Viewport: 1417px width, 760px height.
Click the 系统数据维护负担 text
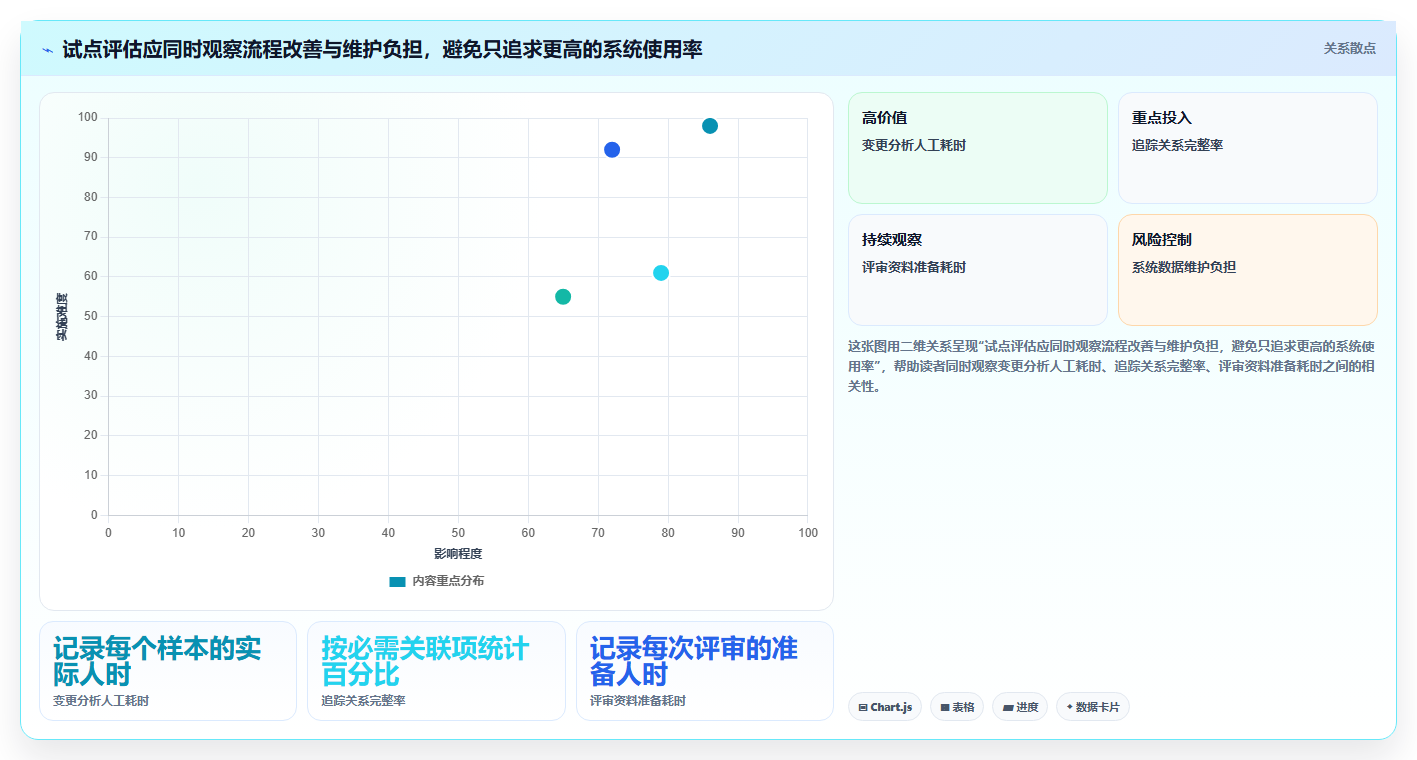[x=1184, y=267]
